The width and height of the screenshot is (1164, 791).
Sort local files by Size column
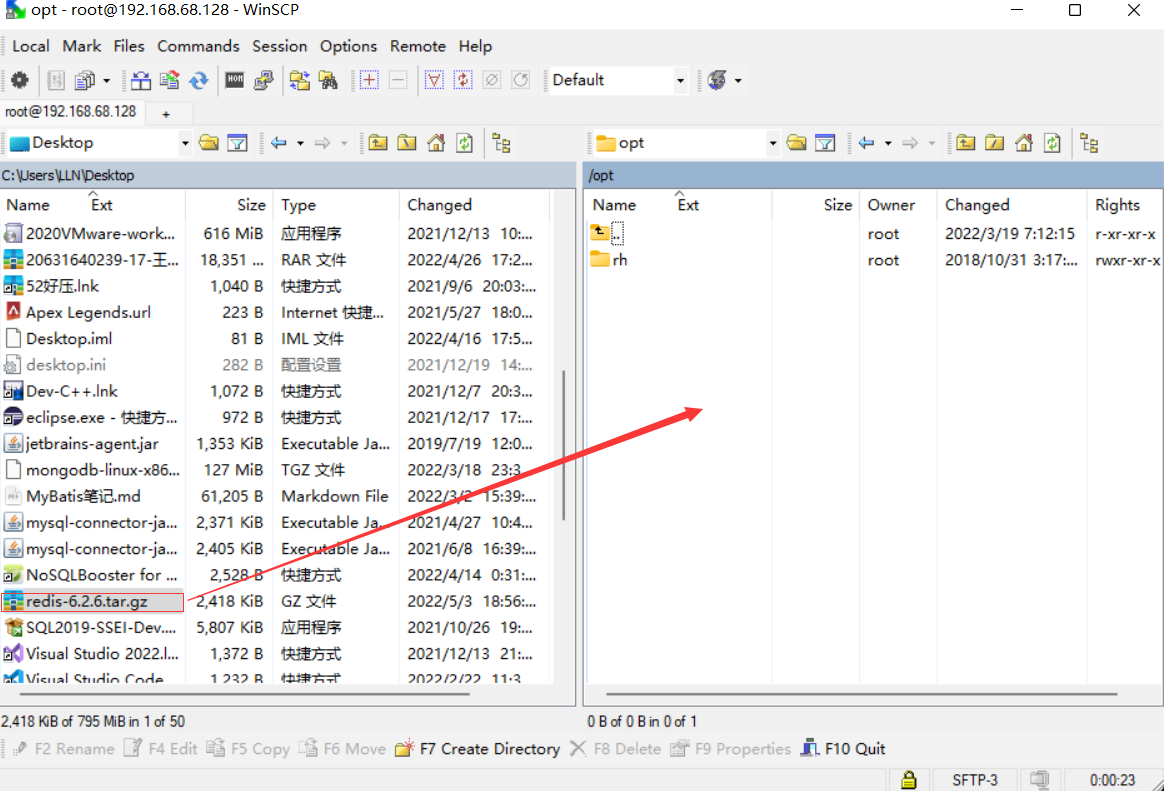(229, 205)
